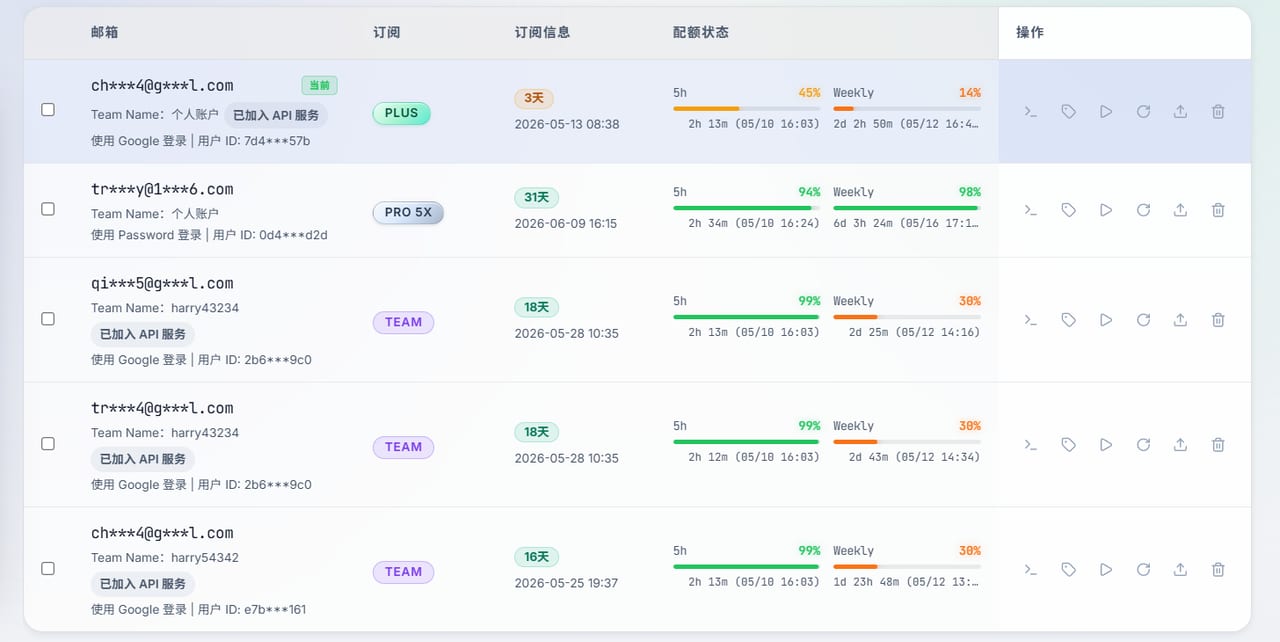Click the expiry date 2026-05-13 08:38

(567, 124)
